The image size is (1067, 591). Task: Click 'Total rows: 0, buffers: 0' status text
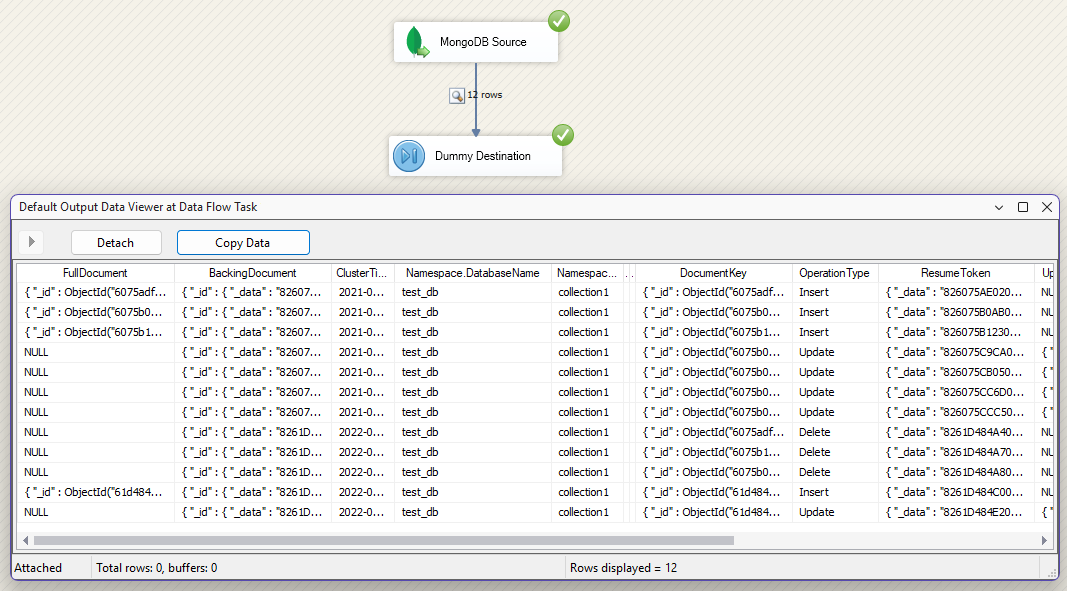pyautogui.click(x=157, y=568)
